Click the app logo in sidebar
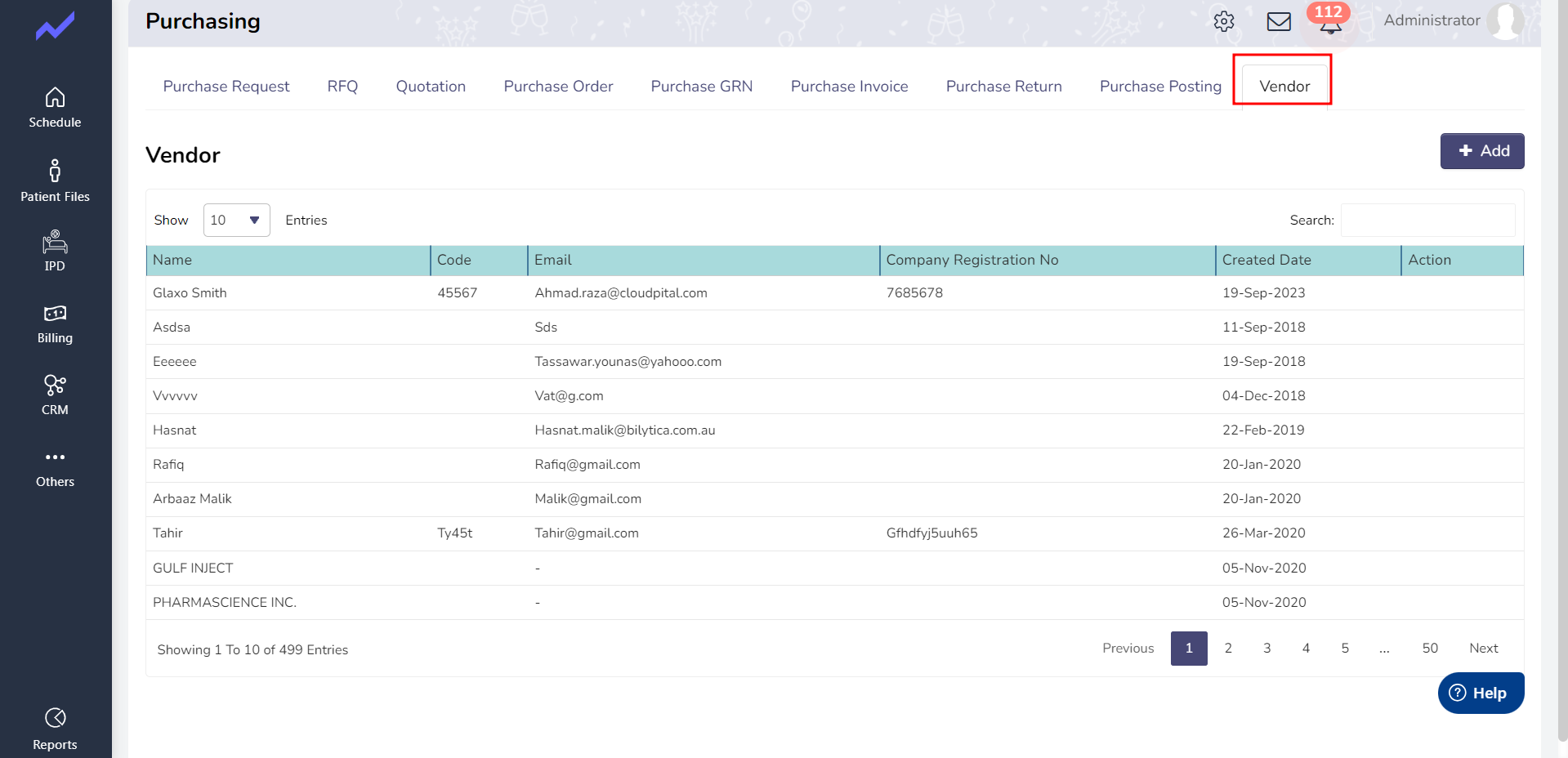 click(55, 26)
